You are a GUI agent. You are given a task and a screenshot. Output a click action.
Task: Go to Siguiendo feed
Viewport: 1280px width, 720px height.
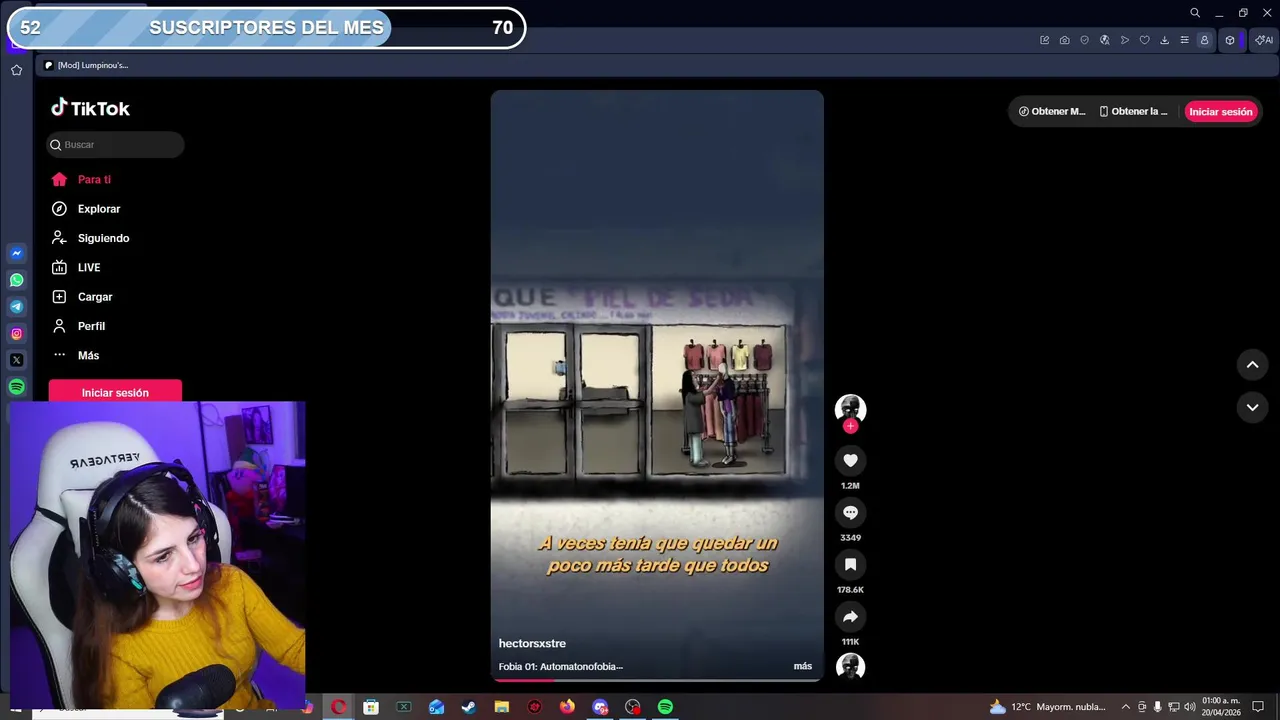coord(90,238)
